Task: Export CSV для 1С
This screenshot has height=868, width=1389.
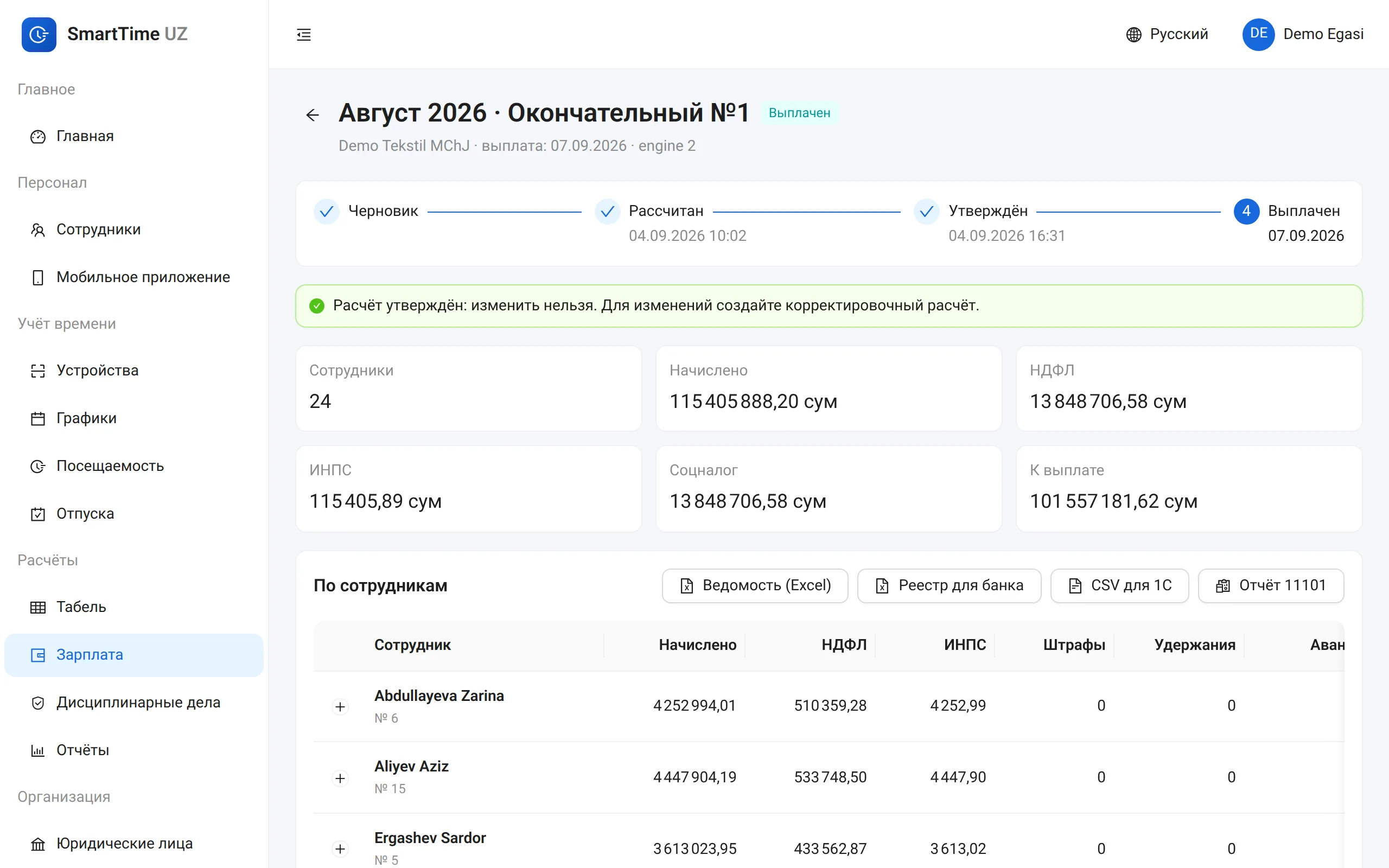Action: (1119, 585)
